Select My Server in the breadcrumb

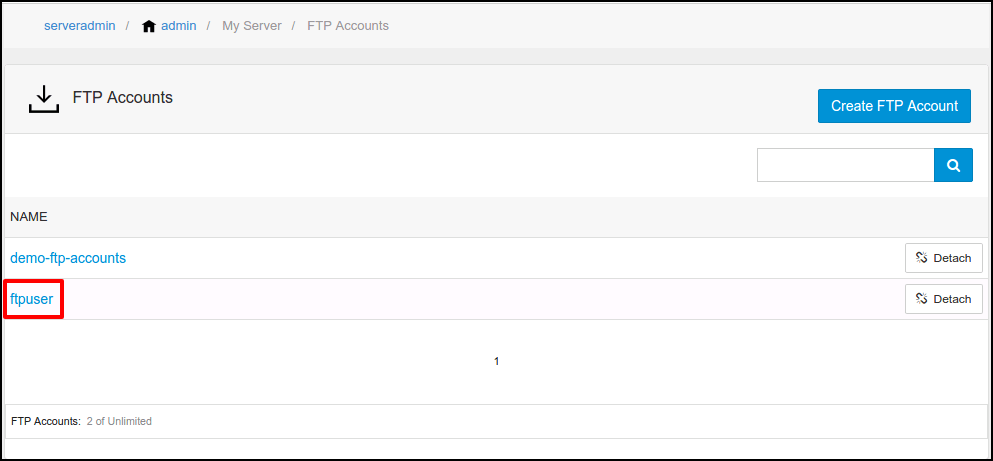250,26
